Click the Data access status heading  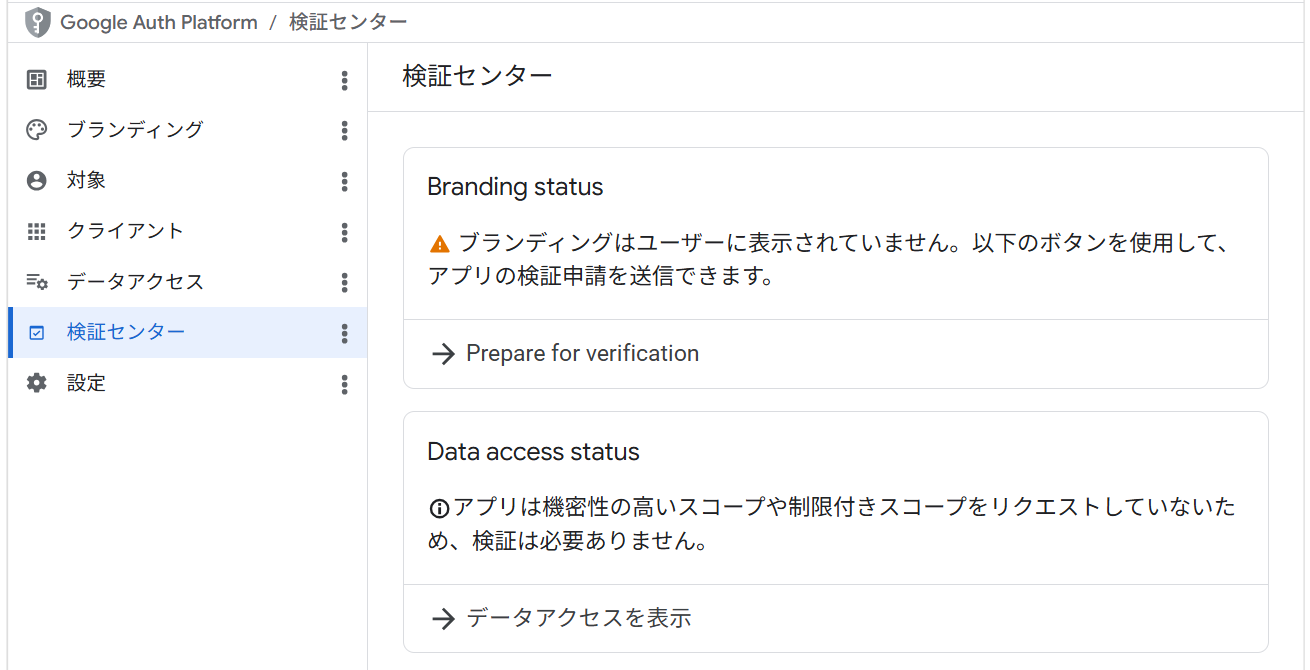(x=533, y=452)
